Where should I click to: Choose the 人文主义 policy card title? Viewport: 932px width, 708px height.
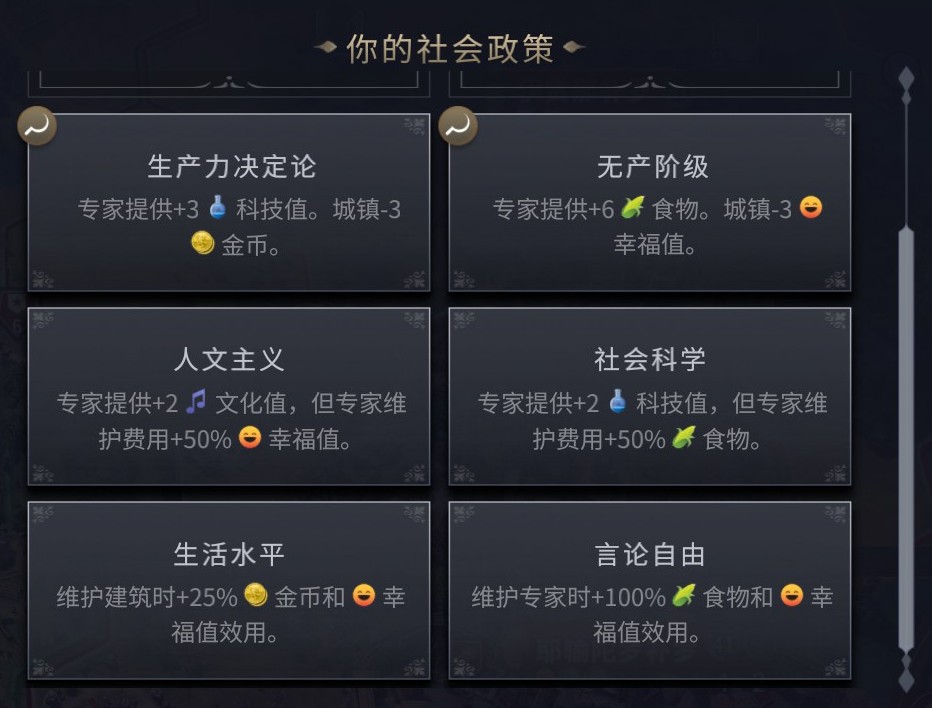[x=229, y=360]
